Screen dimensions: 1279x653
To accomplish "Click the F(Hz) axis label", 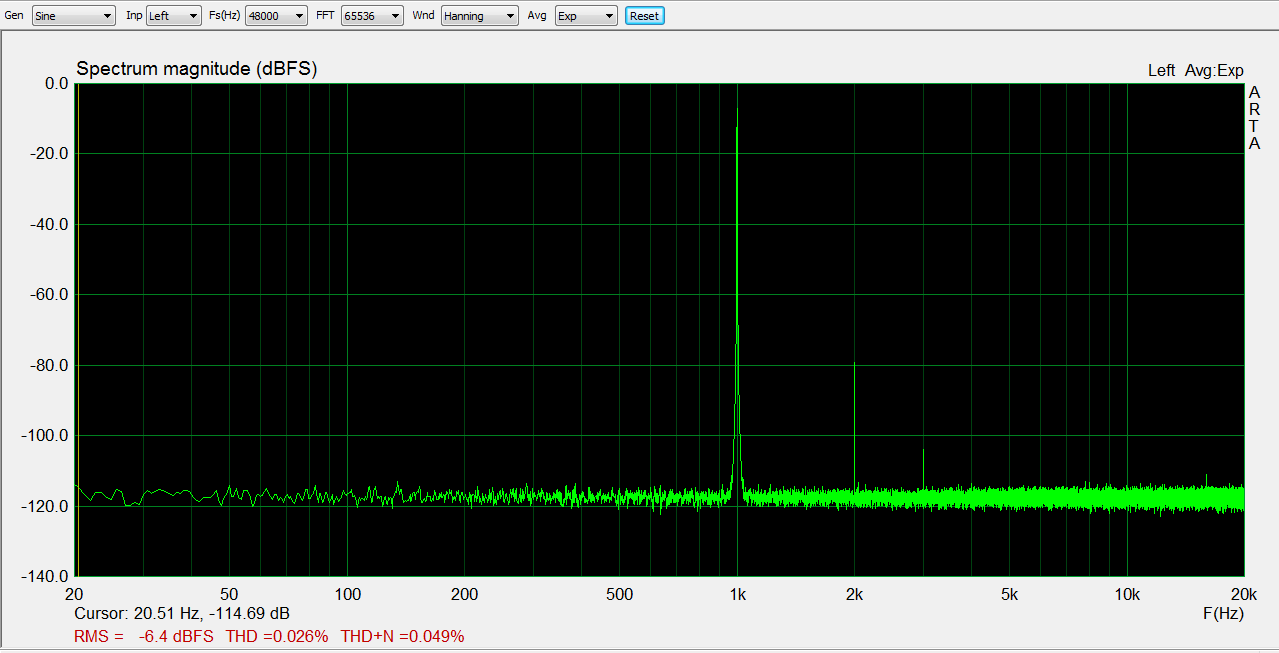I will click(1223, 613).
